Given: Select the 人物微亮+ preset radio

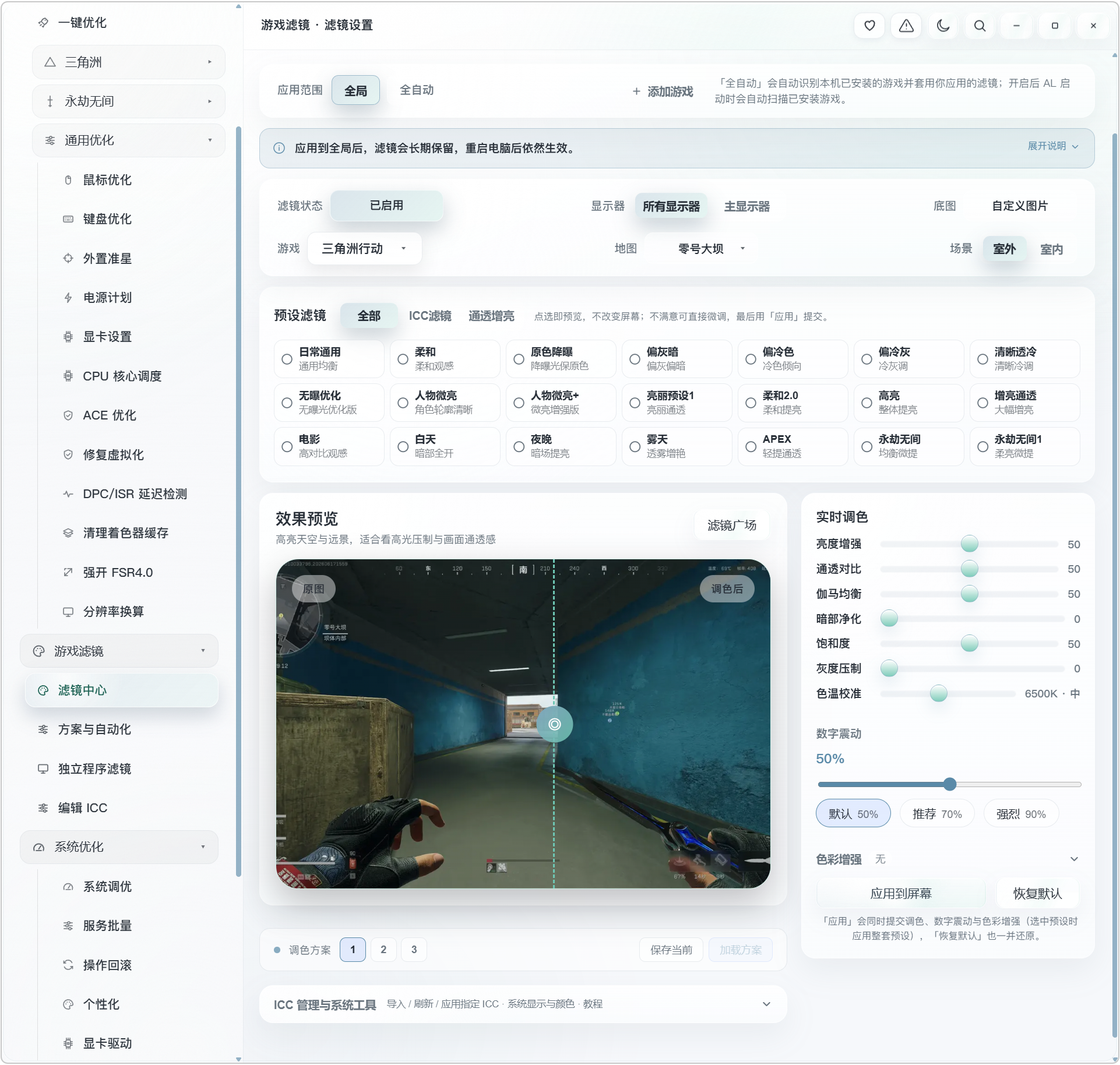Looking at the screenshot, I should point(519,403).
